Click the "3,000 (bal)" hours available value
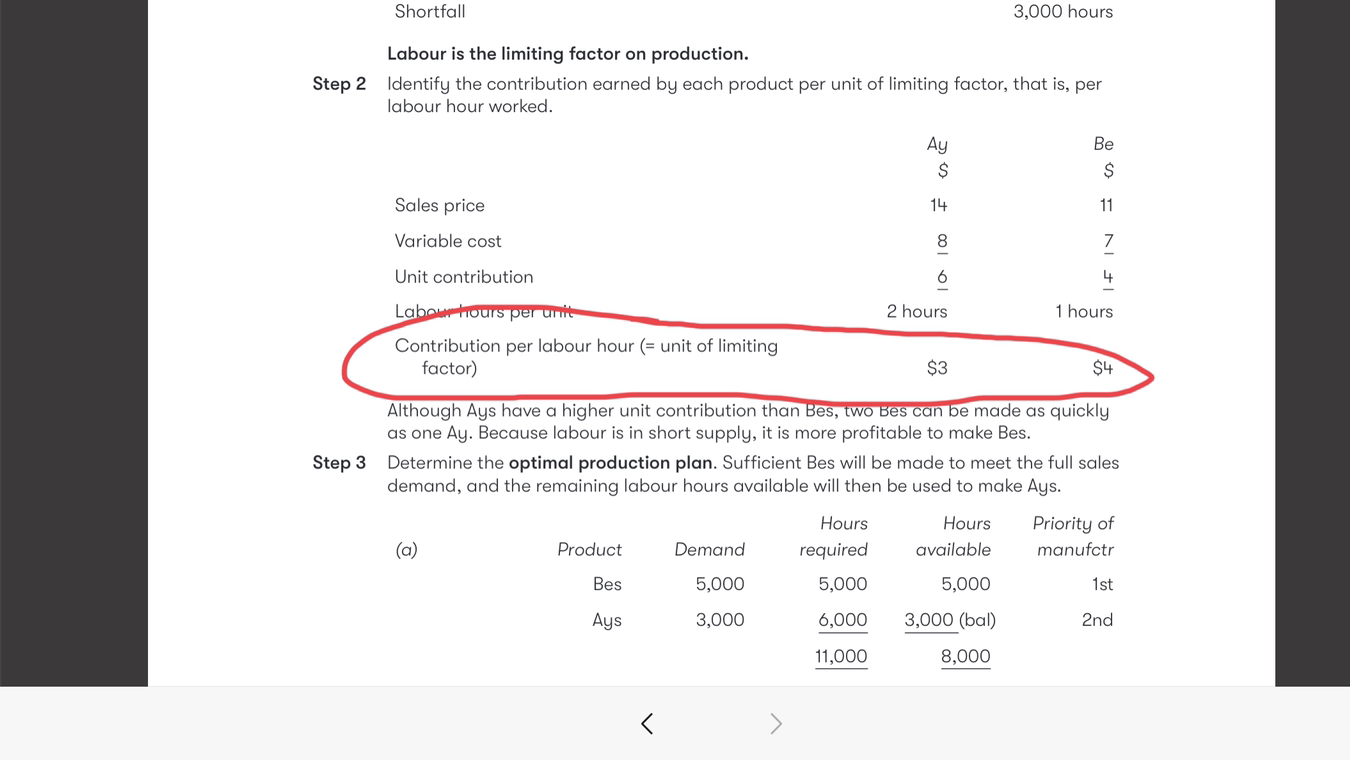This screenshot has width=1350, height=760. [x=950, y=620]
